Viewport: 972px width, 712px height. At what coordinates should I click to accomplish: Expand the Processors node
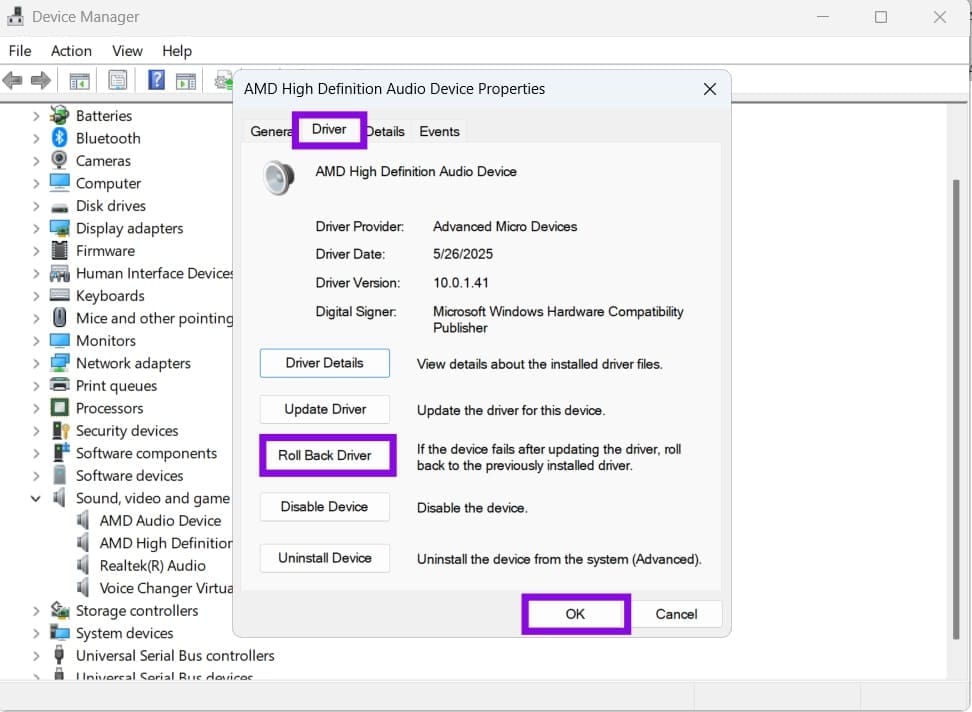(36, 408)
